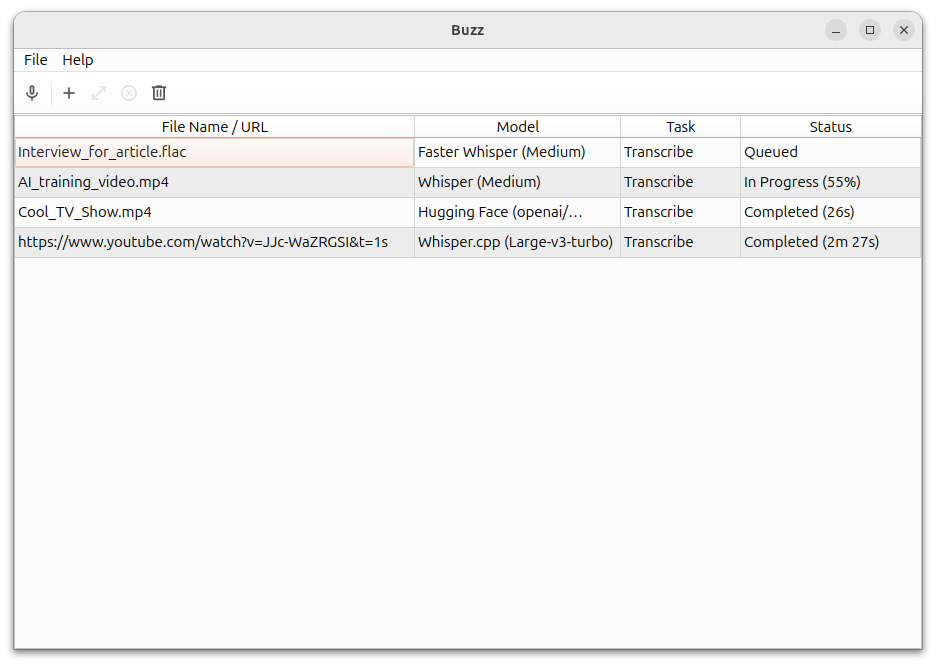This screenshot has height=666, width=936.
Task: Click the trash icon to clear history
Action: pyautogui.click(x=159, y=93)
